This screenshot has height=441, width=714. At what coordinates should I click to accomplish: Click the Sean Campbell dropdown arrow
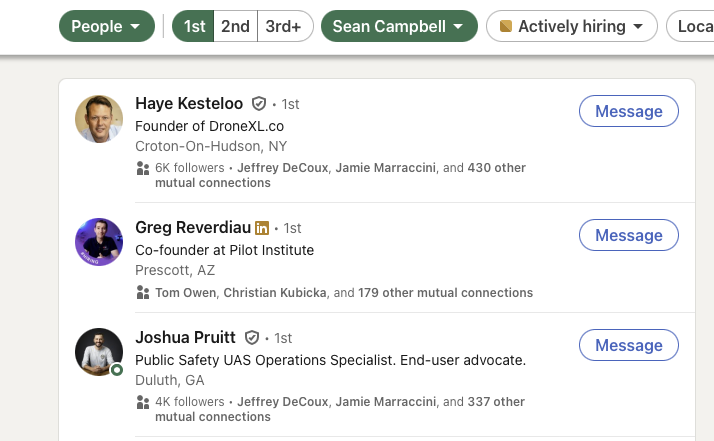(458, 26)
